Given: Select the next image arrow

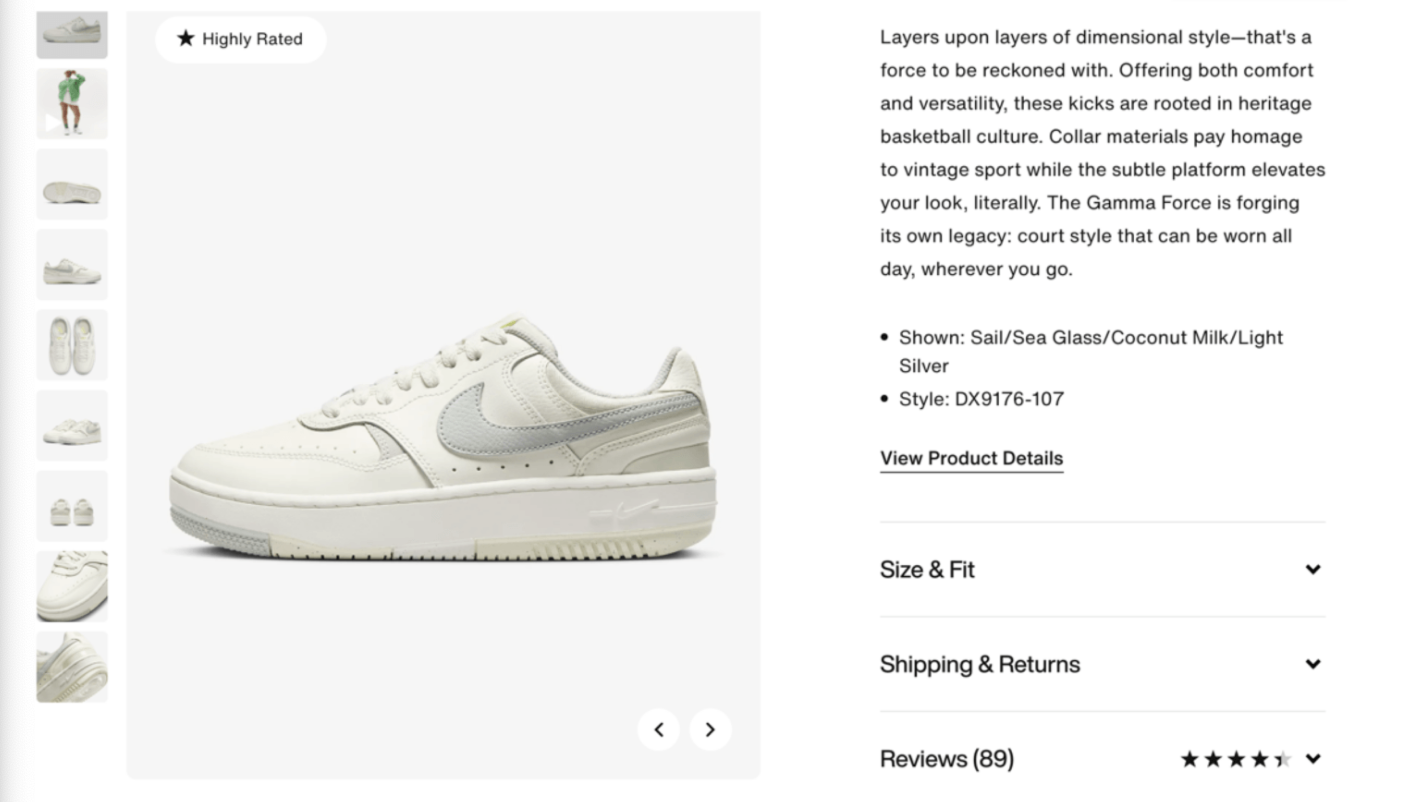Looking at the screenshot, I should click(x=710, y=729).
